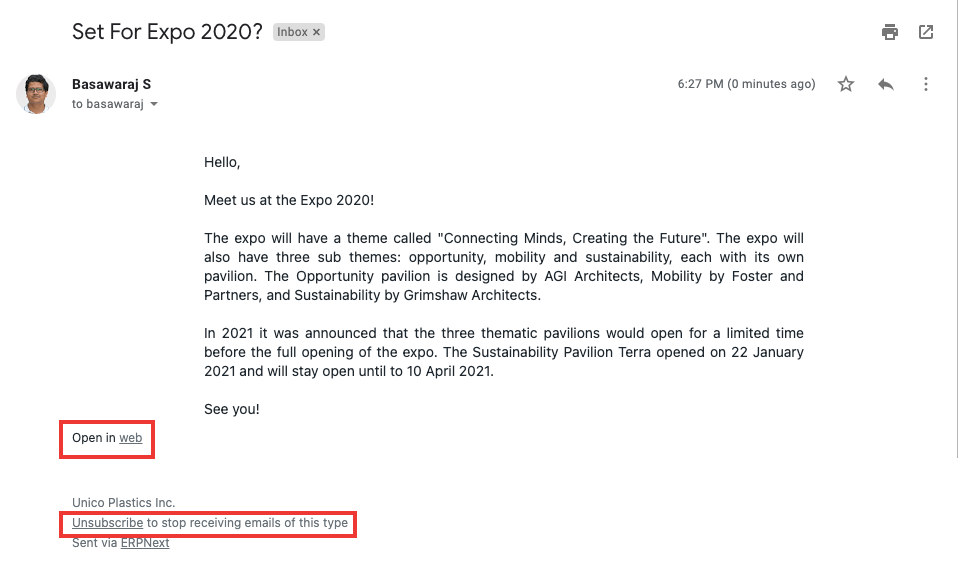
Task: Remove the Inbox label with the x
Action: 317,32
